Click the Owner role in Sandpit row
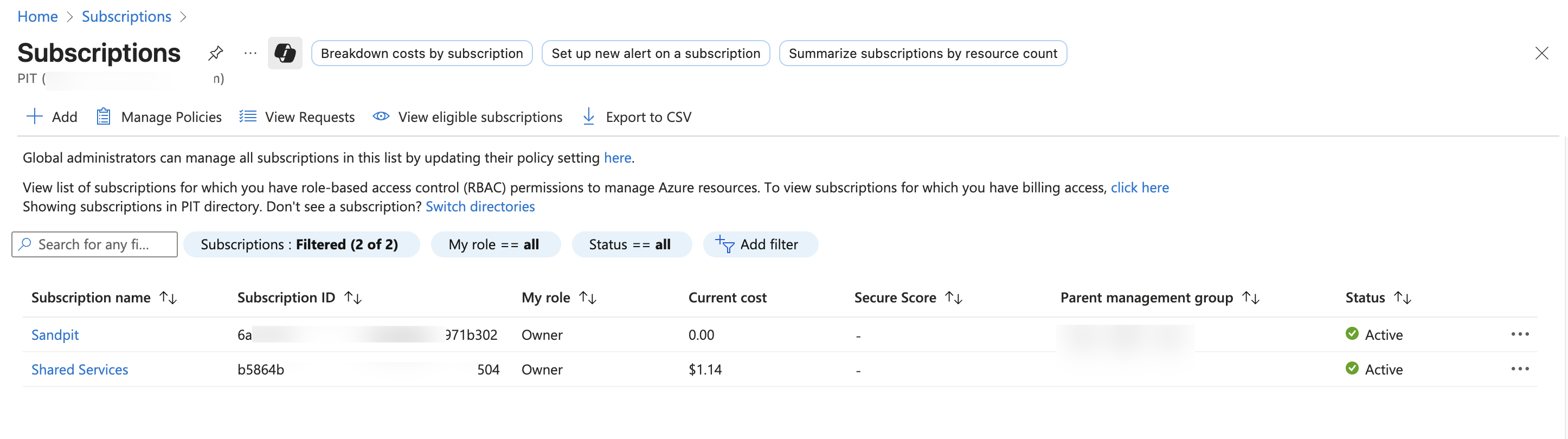The image size is (1568, 439). pyautogui.click(x=542, y=334)
